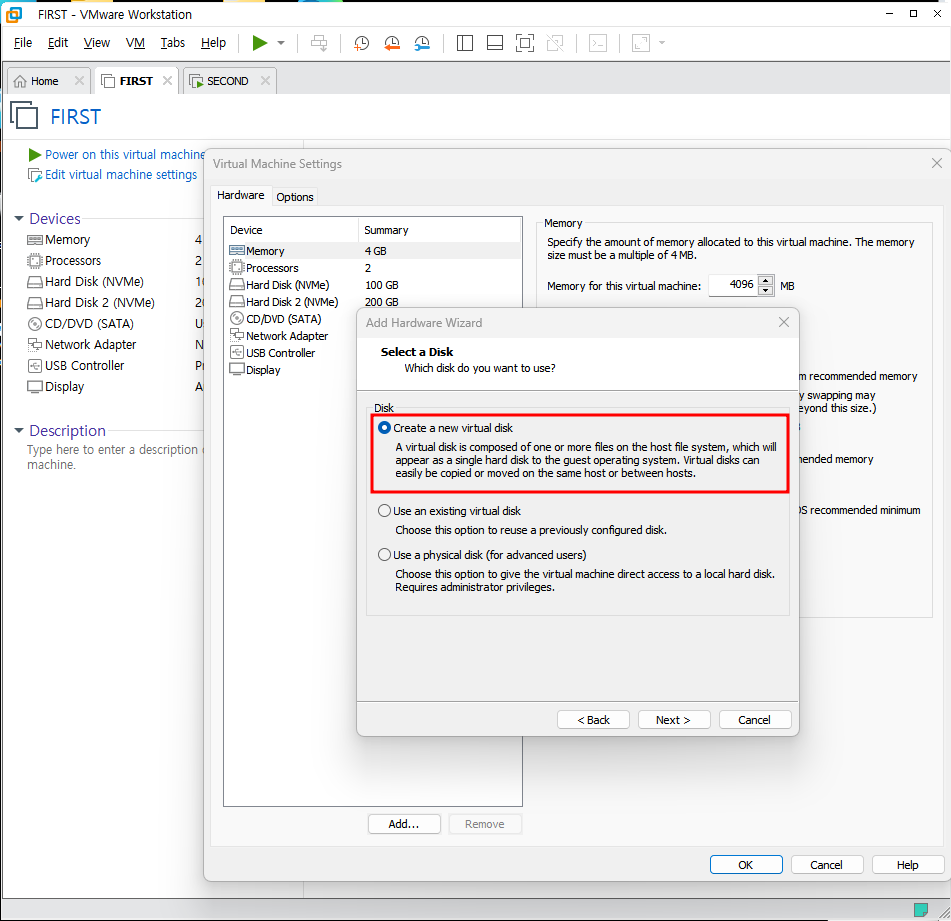The width and height of the screenshot is (951, 921).
Task: Open the Tabs menu
Action: tap(173, 43)
